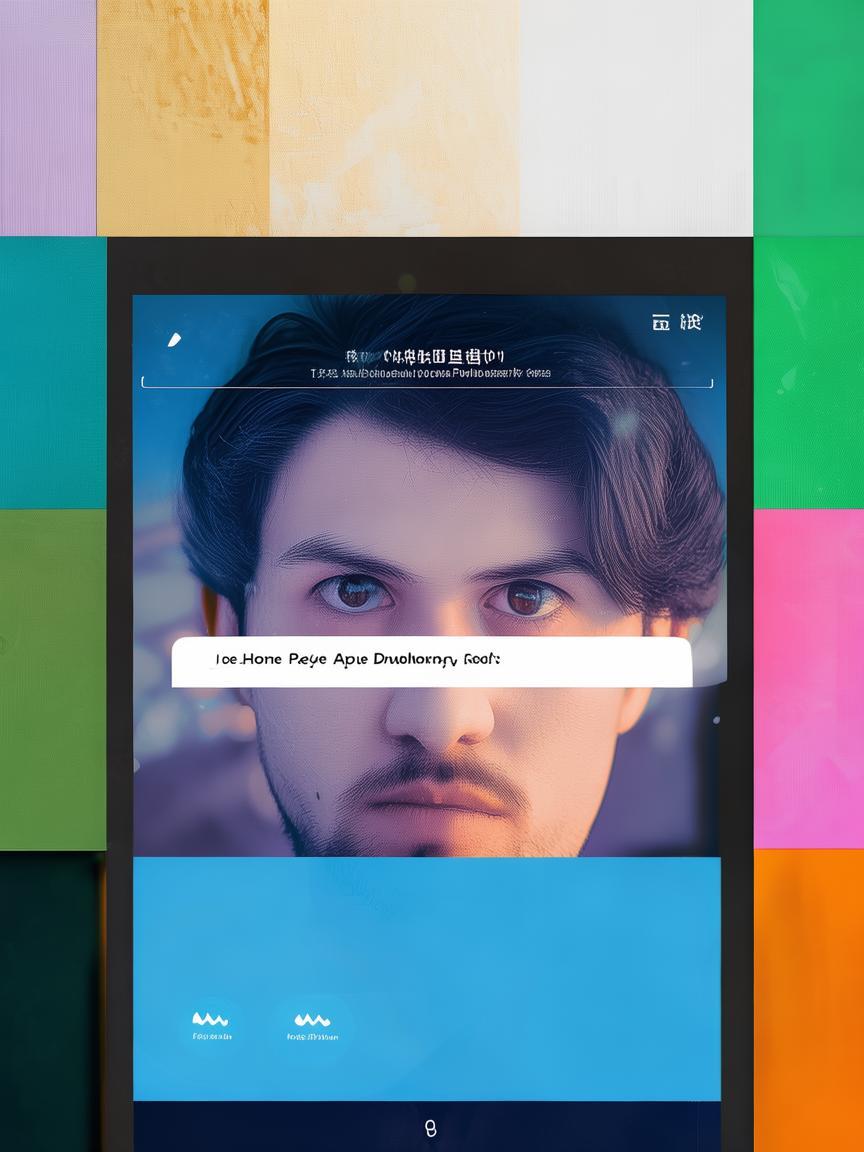
Task: Choose the golden yellow textured swatch
Action: pyautogui.click(x=183, y=117)
